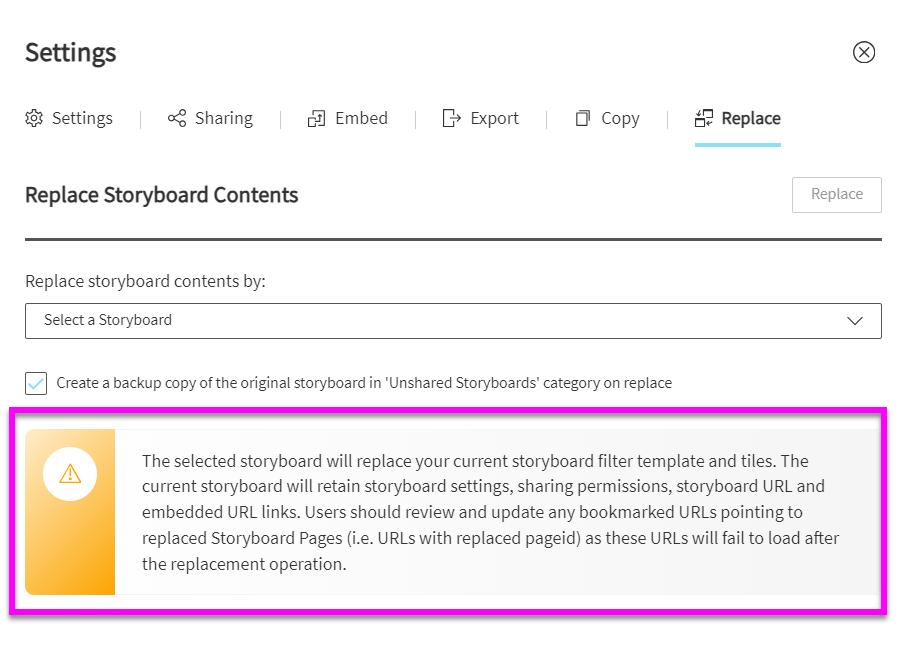Screen dimensions: 898x672
Task: Click the Copy pages icon
Action: [582, 118]
